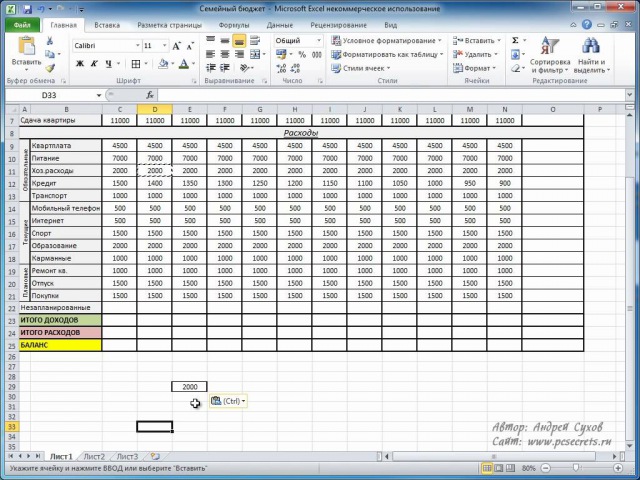Click the accounting number format icon
640x480 pixels.
click(281, 54)
